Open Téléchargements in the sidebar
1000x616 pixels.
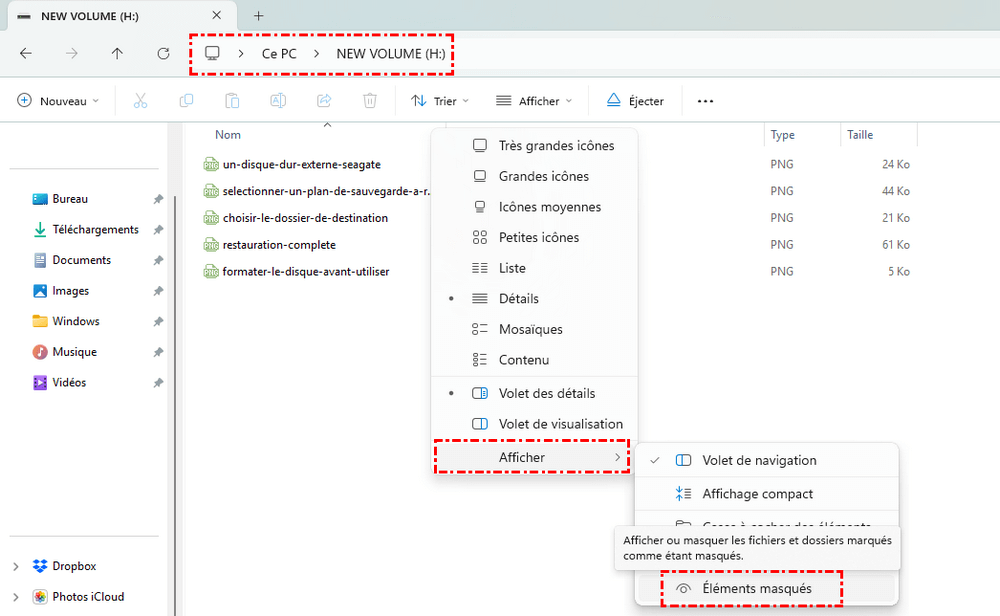pos(95,230)
